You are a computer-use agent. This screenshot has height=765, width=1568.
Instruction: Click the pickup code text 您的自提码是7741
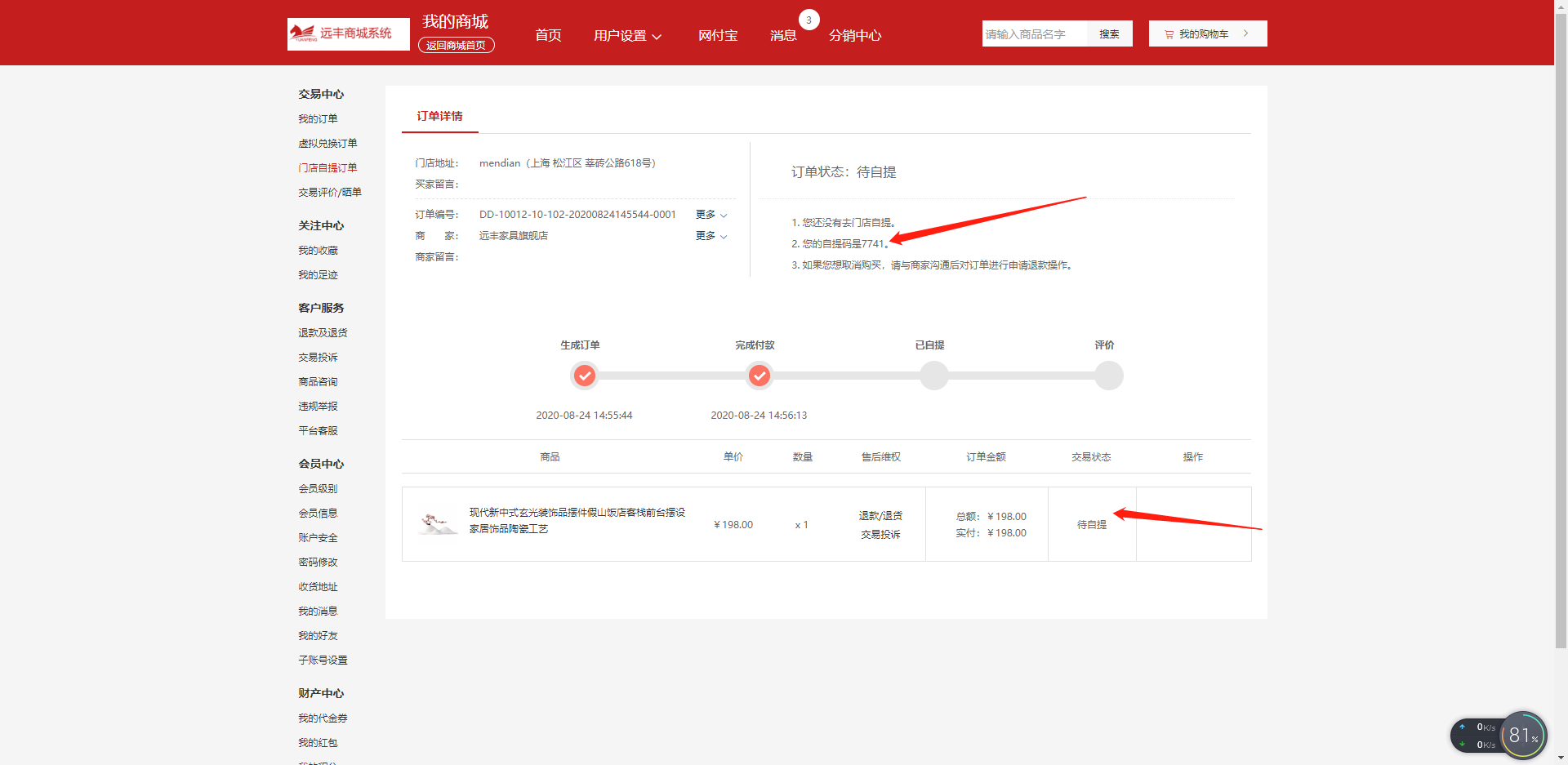(840, 244)
